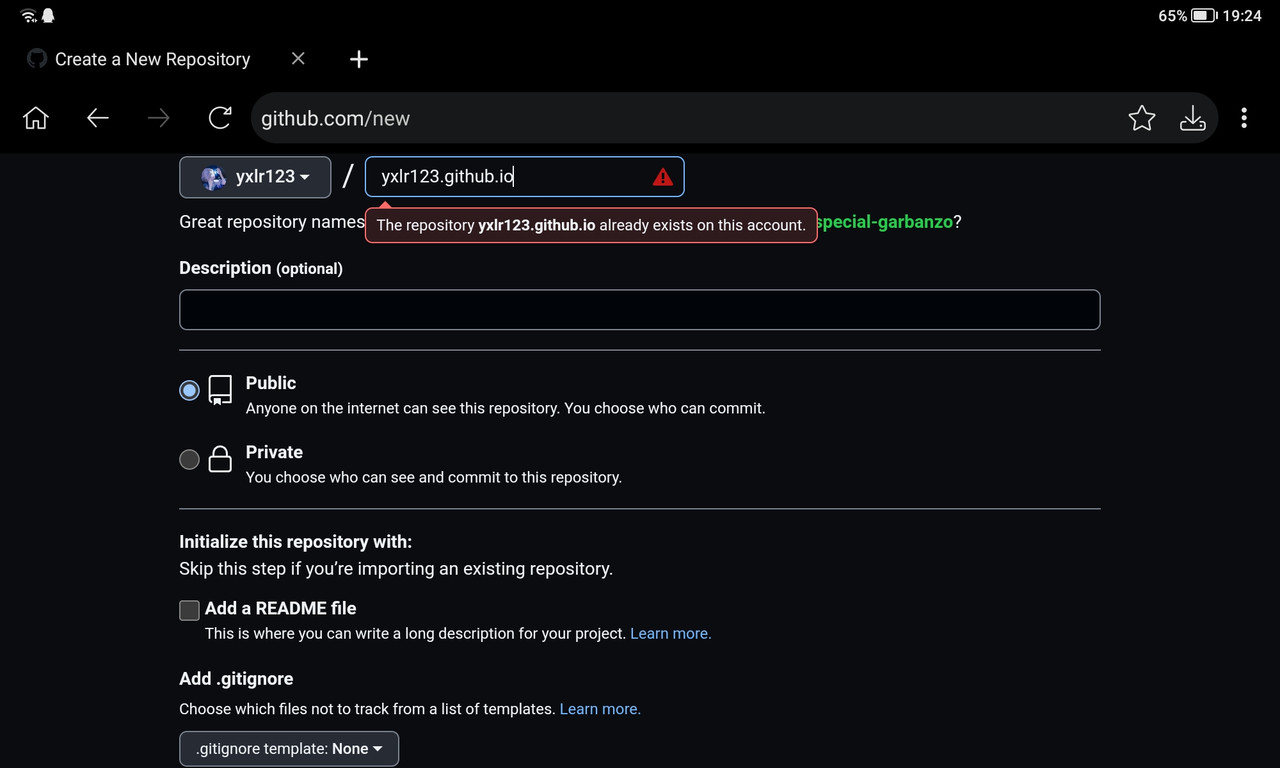Click the red warning icon in name field
This screenshot has height=768, width=1280.
(x=662, y=177)
